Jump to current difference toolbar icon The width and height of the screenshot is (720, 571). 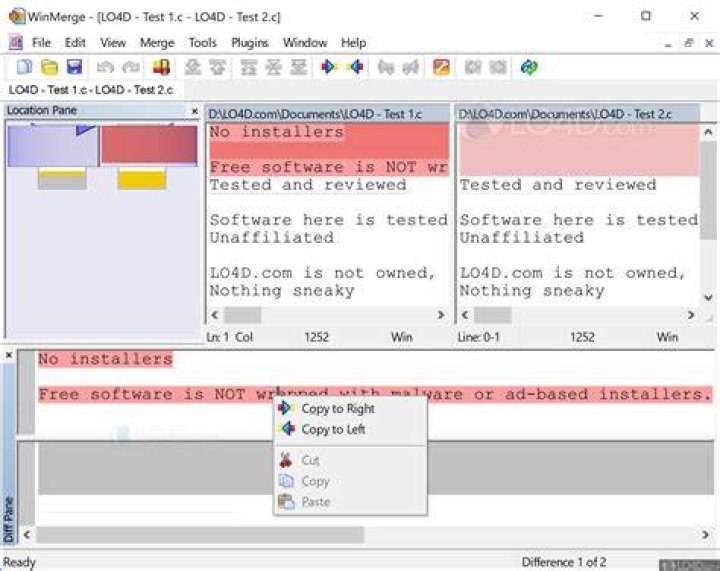coord(274,67)
